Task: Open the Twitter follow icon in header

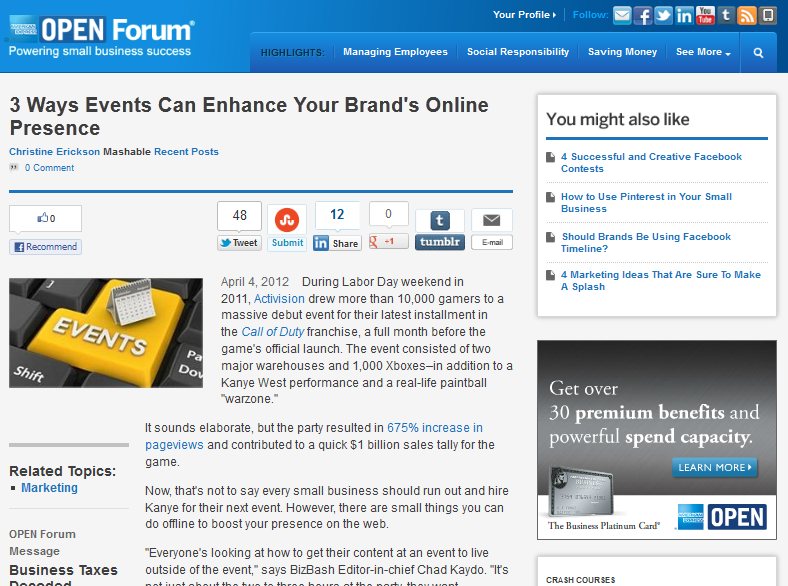Action: pyautogui.click(x=663, y=15)
